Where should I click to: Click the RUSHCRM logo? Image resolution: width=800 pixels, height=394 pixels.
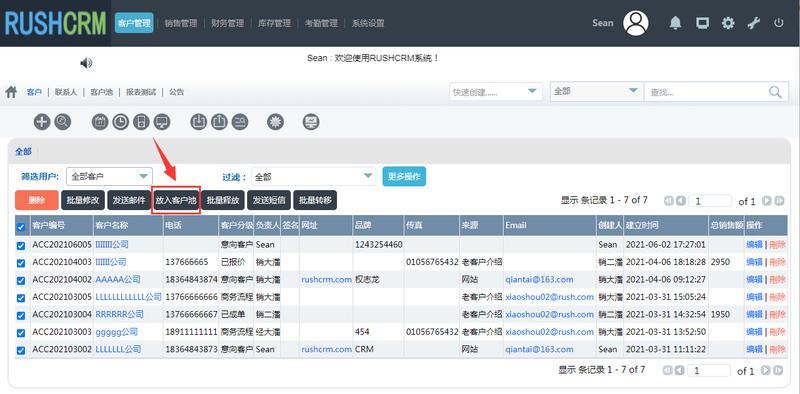coord(56,23)
